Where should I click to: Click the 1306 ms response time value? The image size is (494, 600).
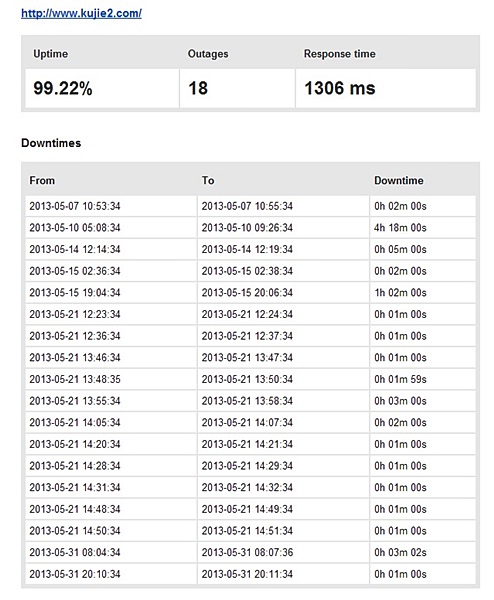coord(339,88)
